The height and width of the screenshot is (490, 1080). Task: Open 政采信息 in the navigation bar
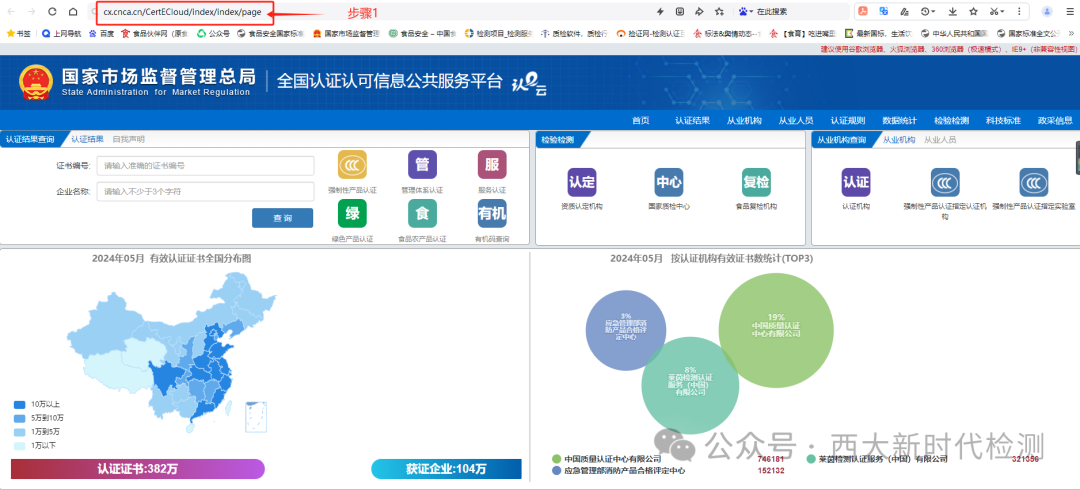tap(1055, 121)
